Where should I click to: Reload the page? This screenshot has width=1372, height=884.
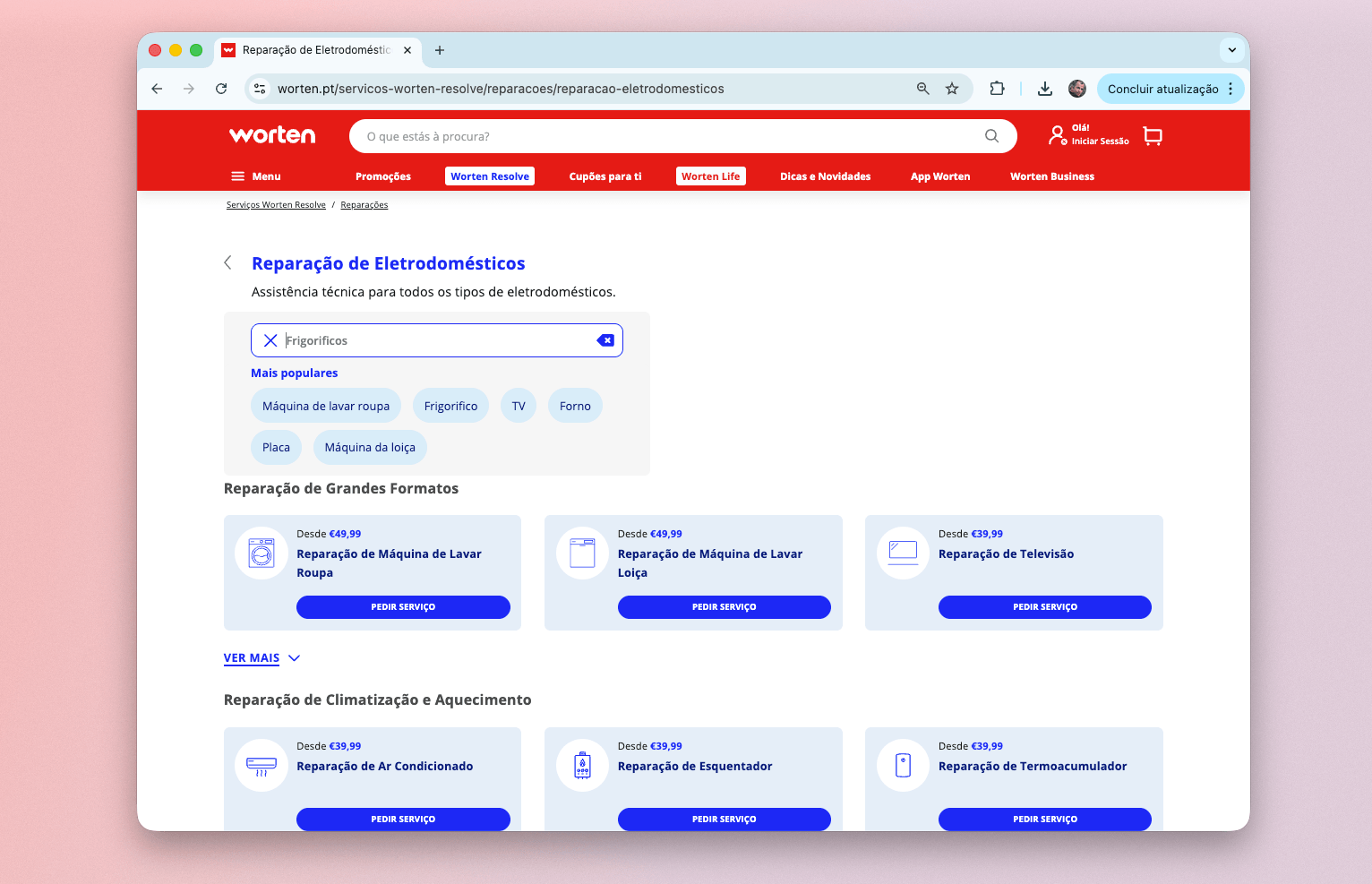(x=221, y=89)
